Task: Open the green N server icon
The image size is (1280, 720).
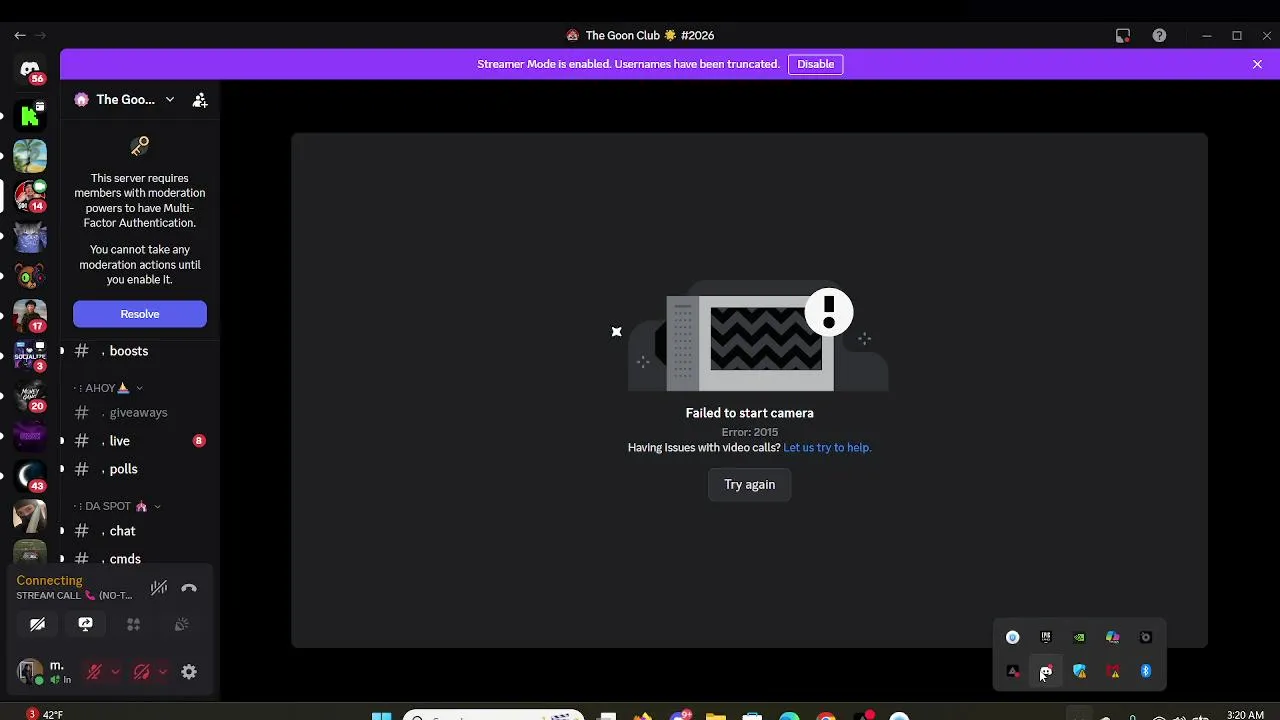Action: pos(30,116)
